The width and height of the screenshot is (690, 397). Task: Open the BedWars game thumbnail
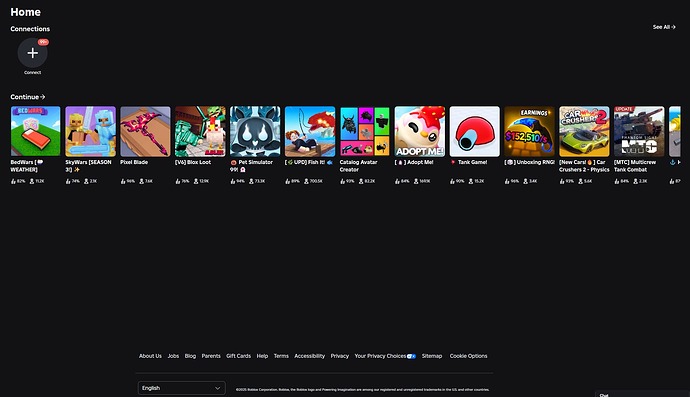[x=36, y=131]
